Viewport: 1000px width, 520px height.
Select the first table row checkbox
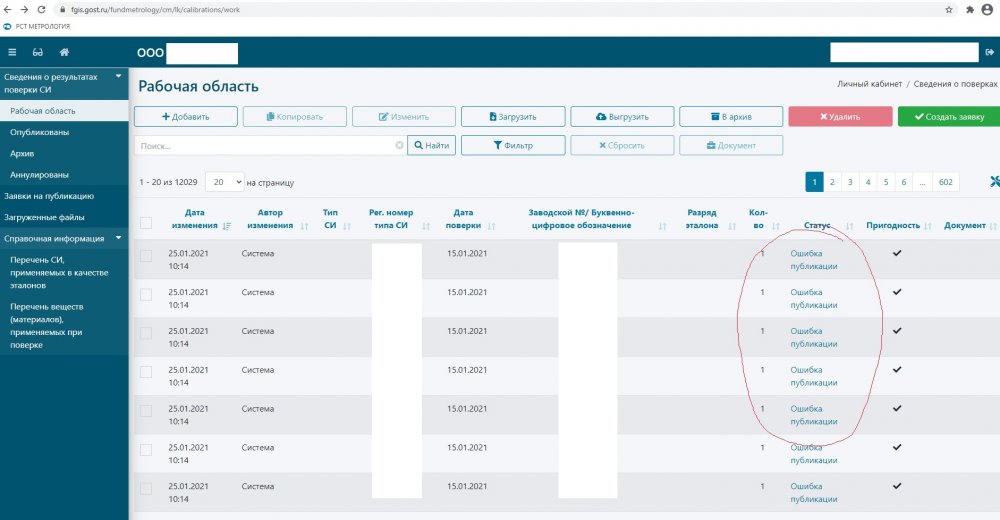tap(146, 256)
